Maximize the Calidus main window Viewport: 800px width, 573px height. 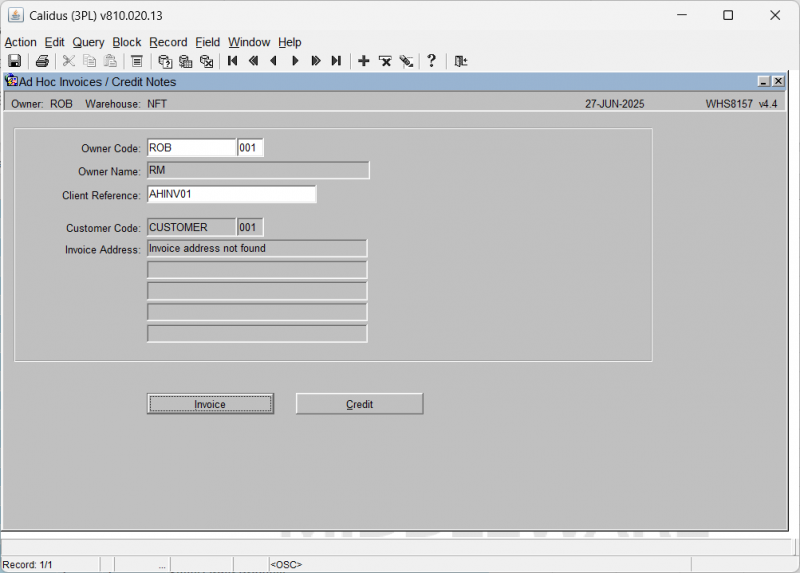(x=728, y=15)
